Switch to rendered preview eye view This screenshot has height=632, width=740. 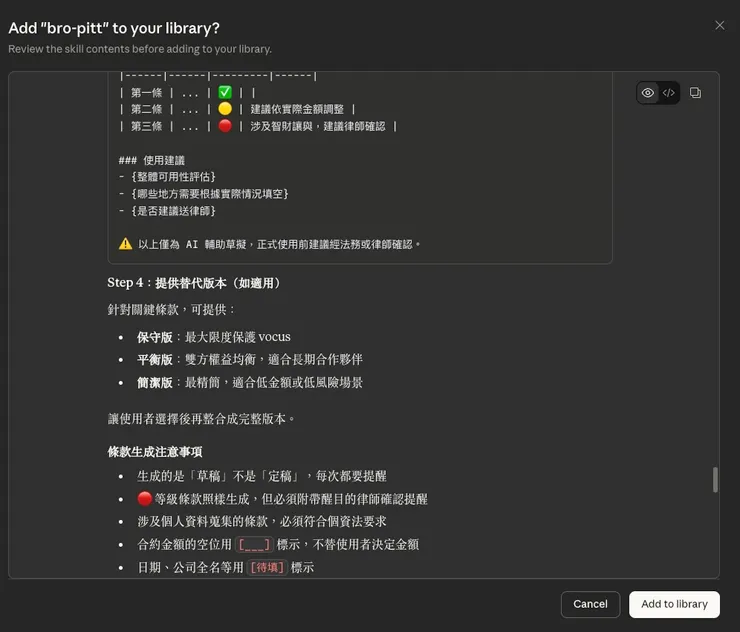point(648,93)
